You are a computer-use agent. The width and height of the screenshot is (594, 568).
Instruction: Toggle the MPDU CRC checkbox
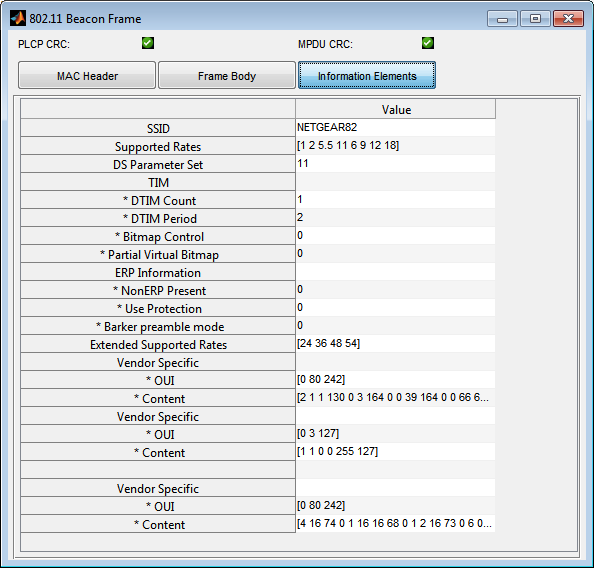[428, 43]
